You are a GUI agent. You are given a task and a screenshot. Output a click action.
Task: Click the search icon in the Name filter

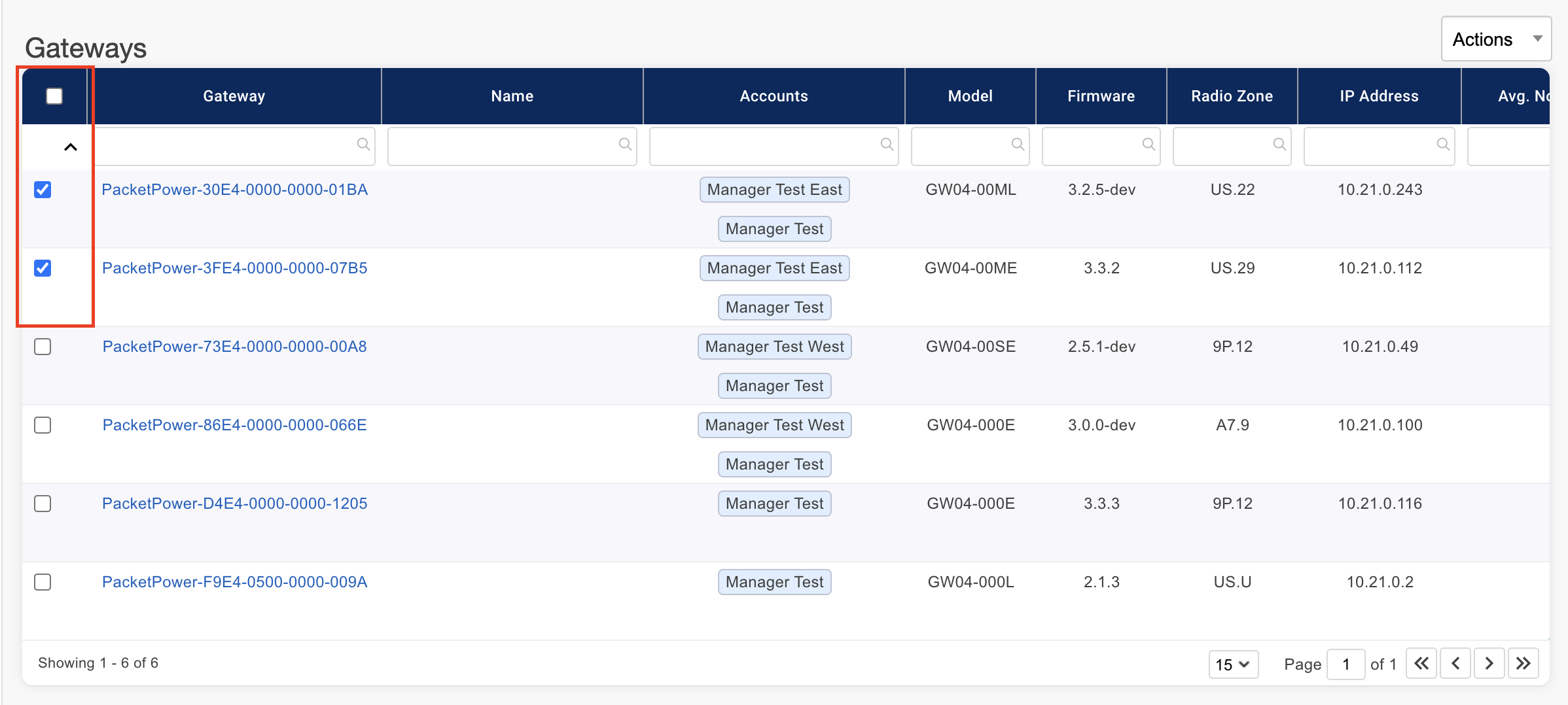(x=624, y=145)
